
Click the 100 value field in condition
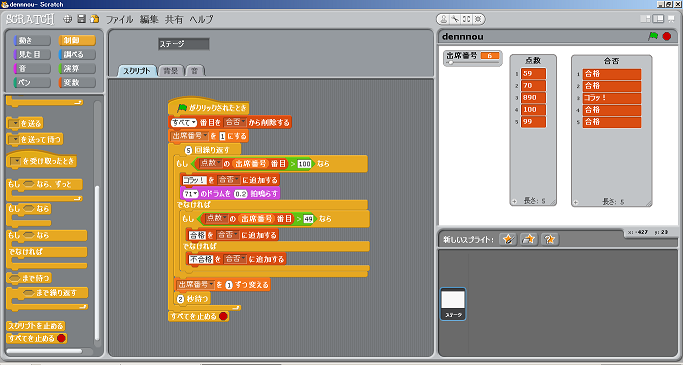304,164
